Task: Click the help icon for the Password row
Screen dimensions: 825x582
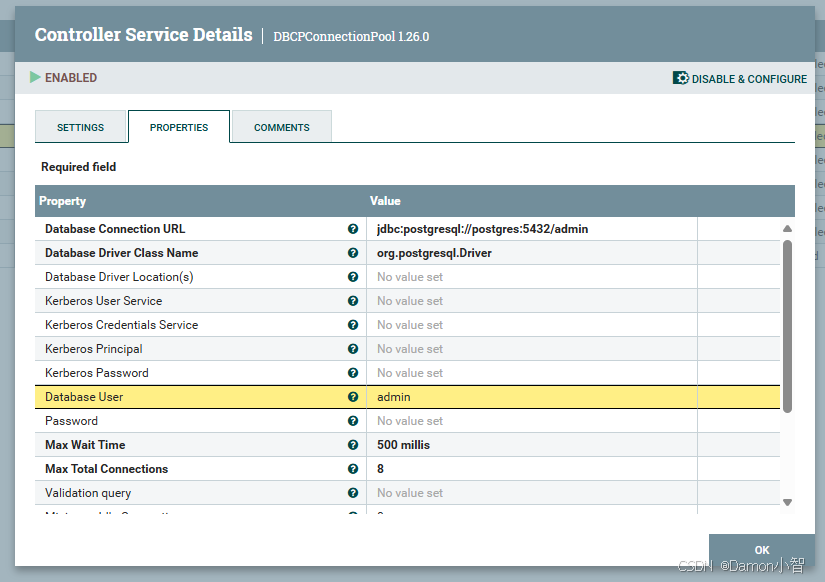Action: [353, 421]
